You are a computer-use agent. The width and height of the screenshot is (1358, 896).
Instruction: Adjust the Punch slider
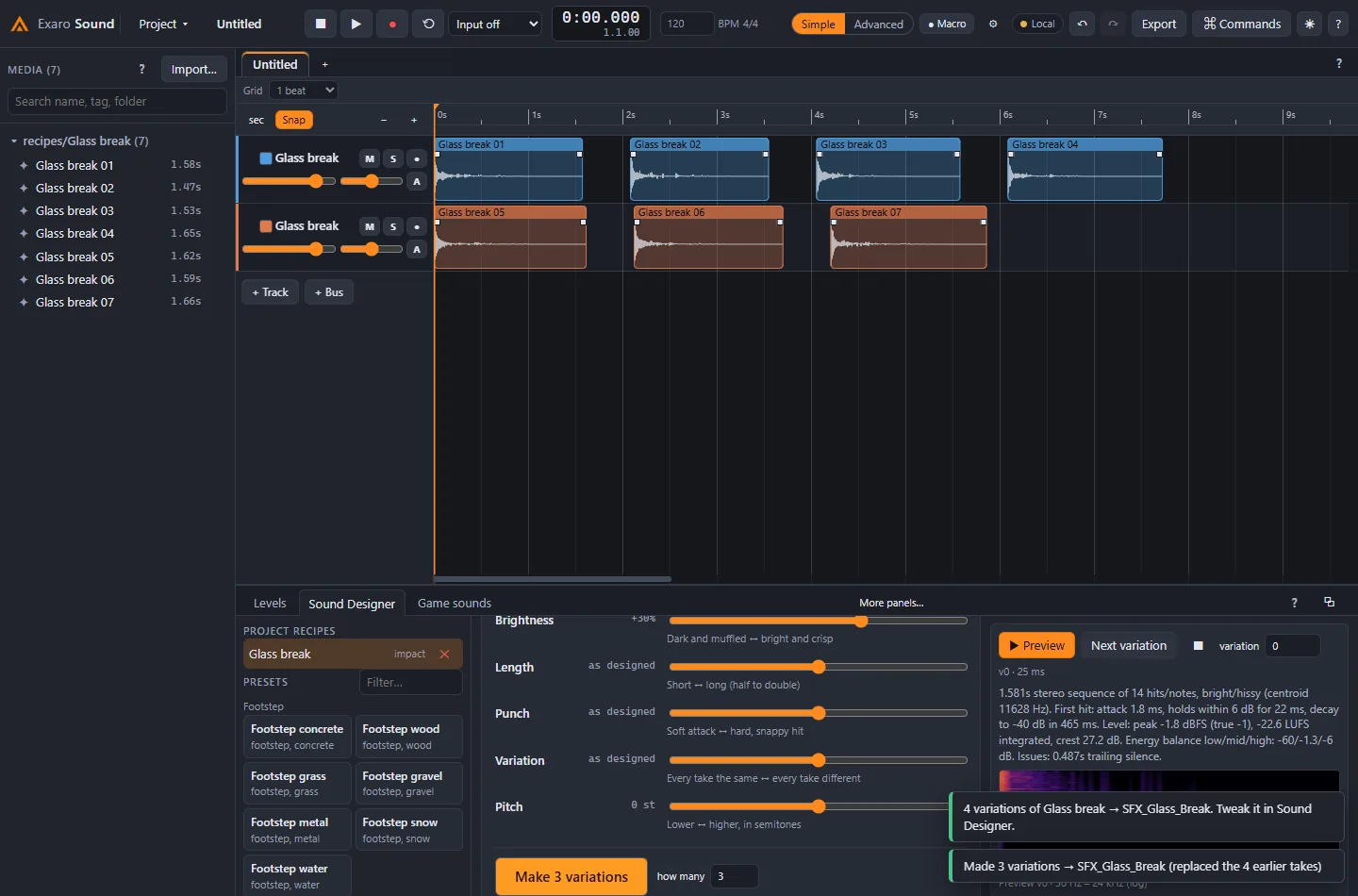(x=818, y=713)
